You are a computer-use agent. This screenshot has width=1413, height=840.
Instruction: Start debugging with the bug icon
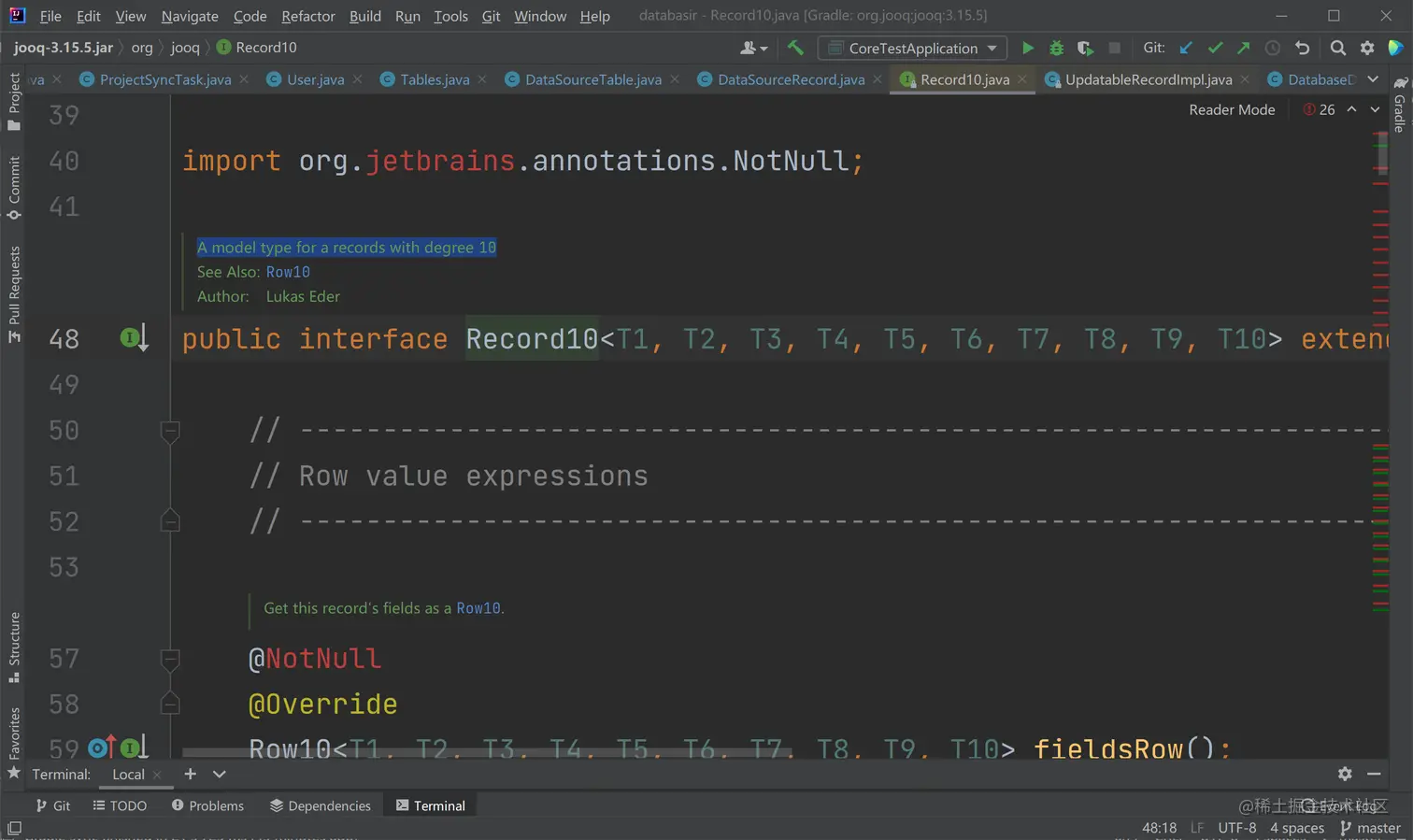click(x=1056, y=48)
